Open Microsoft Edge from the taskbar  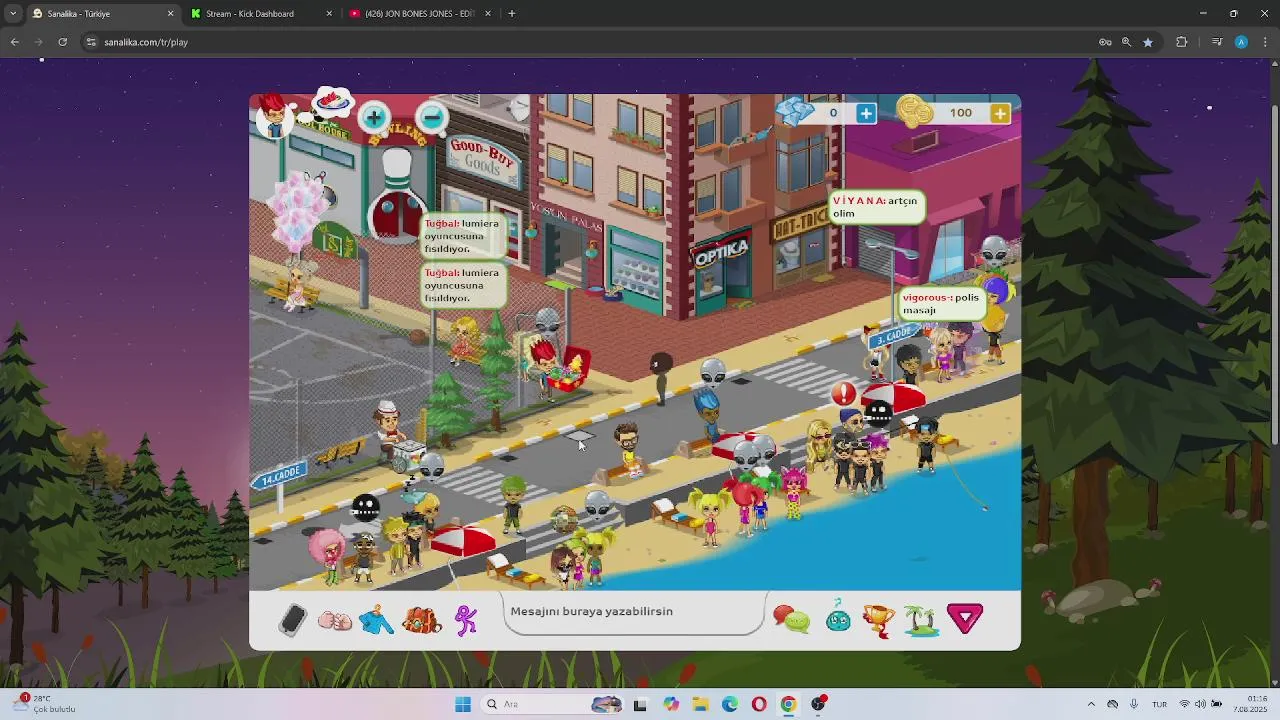point(730,704)
